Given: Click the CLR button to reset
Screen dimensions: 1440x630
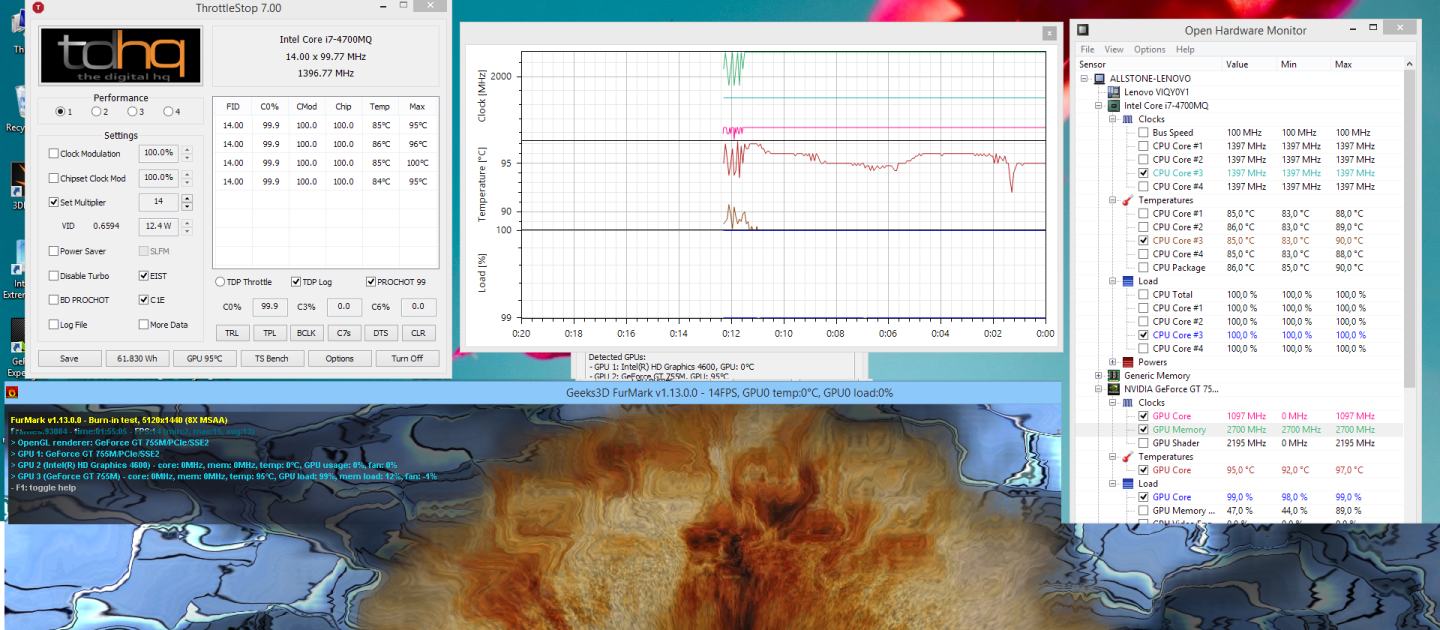Looking at the screenshot, I should point(419,332).
